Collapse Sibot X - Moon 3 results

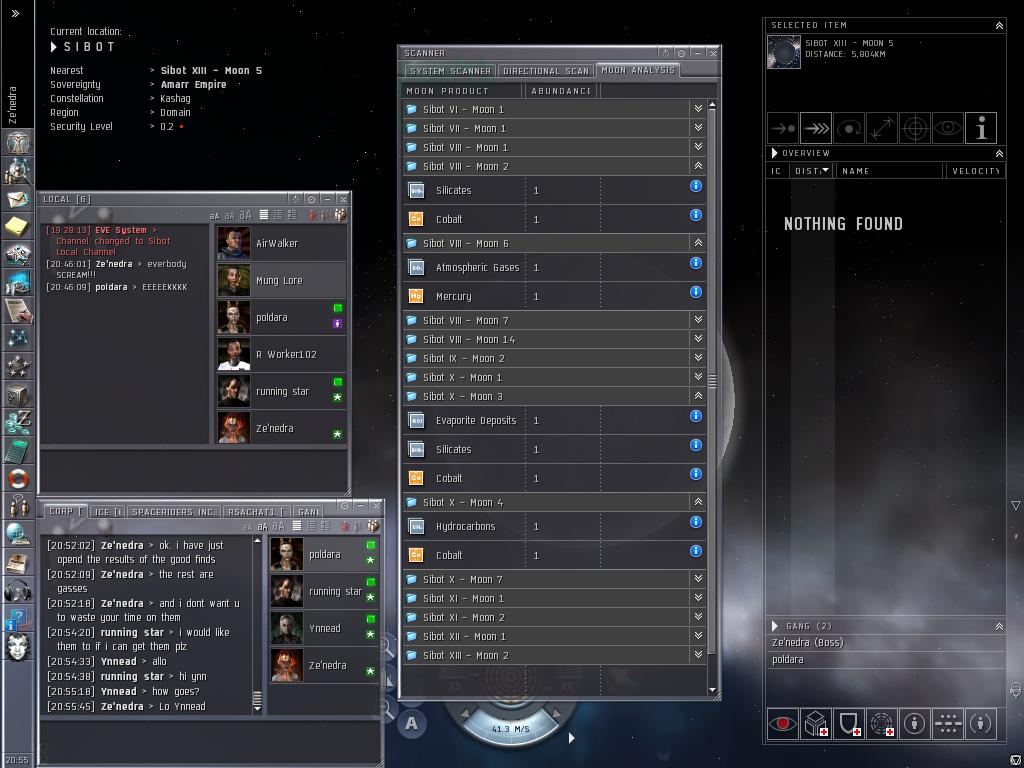coord(698,396)
